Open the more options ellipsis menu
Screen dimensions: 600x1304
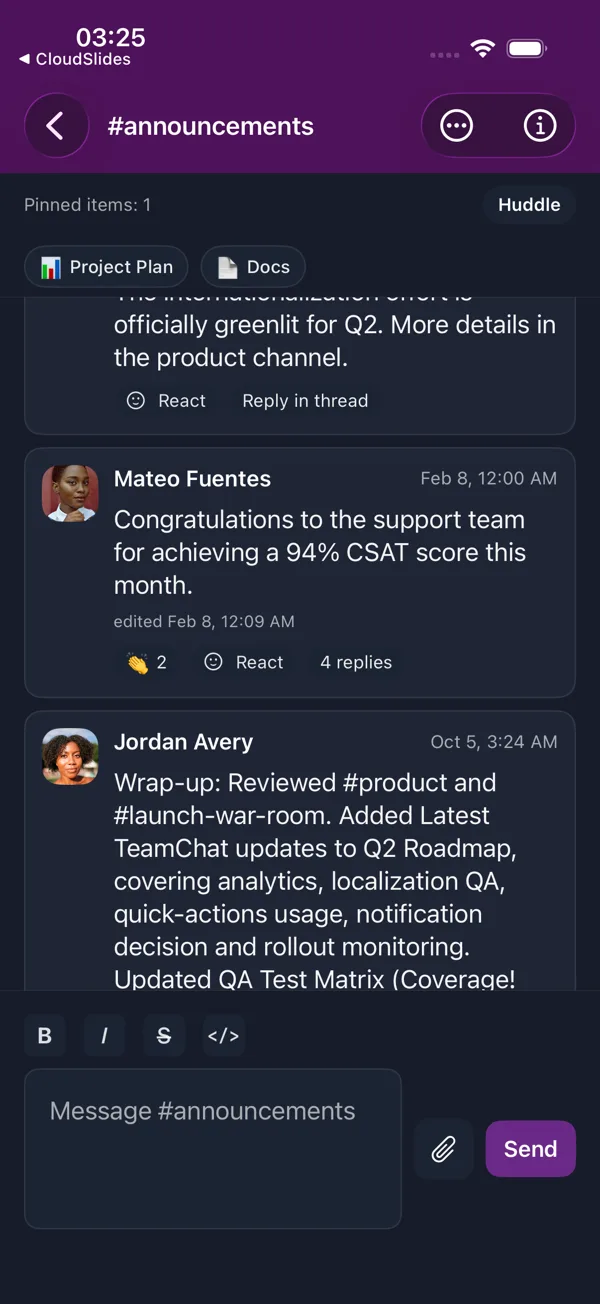[x=457, y=126]
